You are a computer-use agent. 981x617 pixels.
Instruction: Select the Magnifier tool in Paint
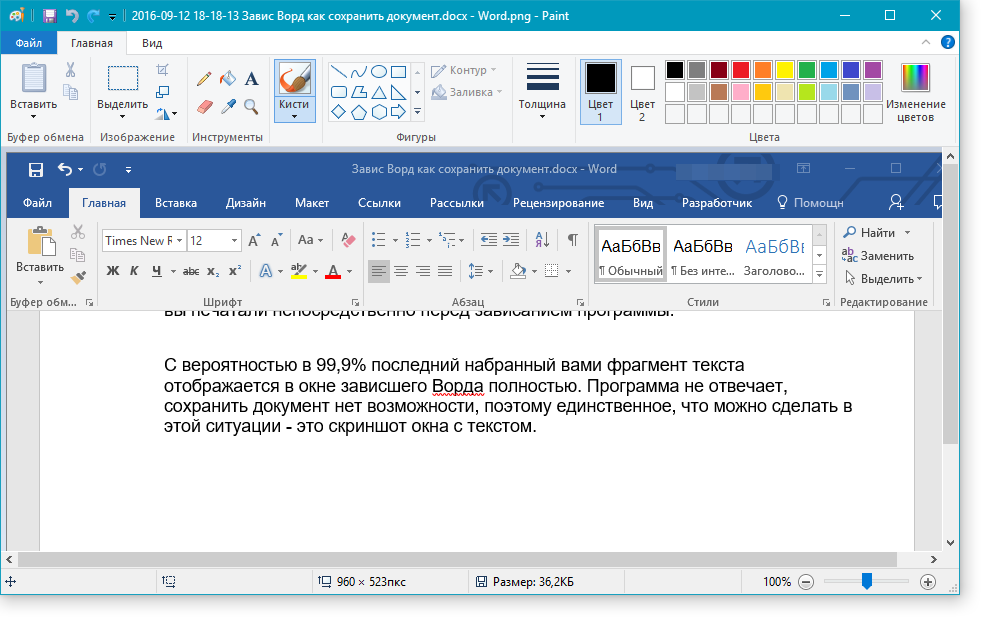coord(252,107)
